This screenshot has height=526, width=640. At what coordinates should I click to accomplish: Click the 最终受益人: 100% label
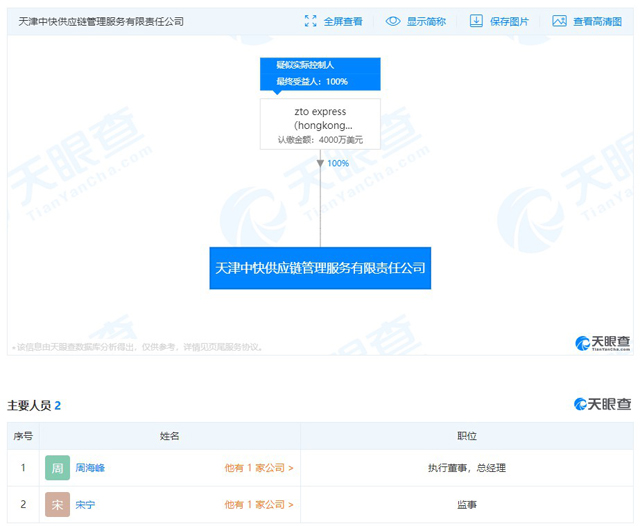[312, 82]
